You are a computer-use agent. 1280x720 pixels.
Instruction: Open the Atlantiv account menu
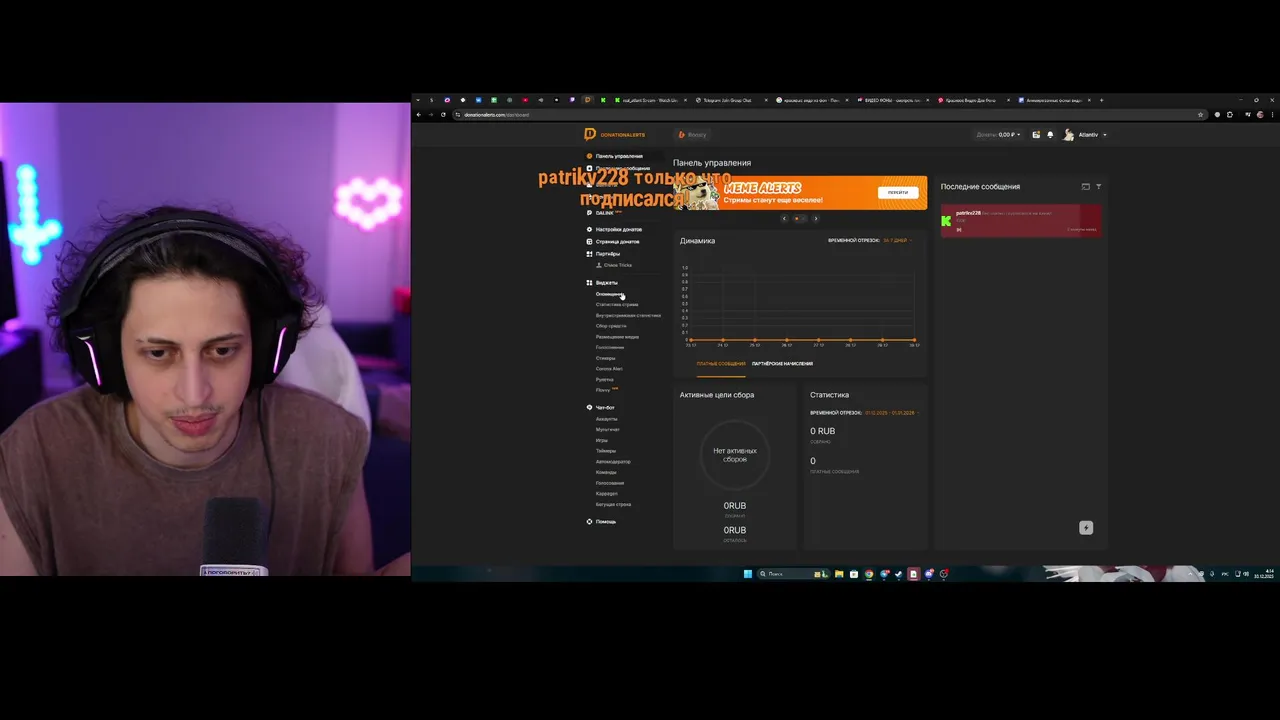tap(1091, 134)
